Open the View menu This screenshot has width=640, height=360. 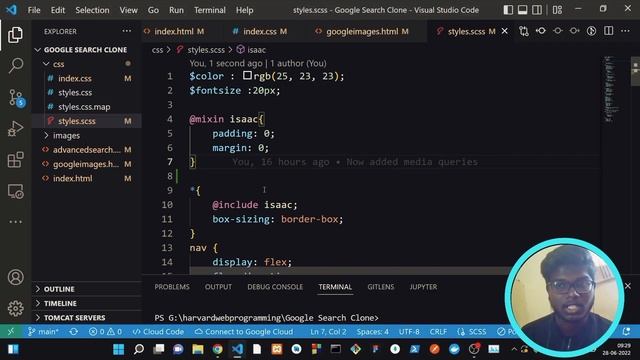coord(129,10)
